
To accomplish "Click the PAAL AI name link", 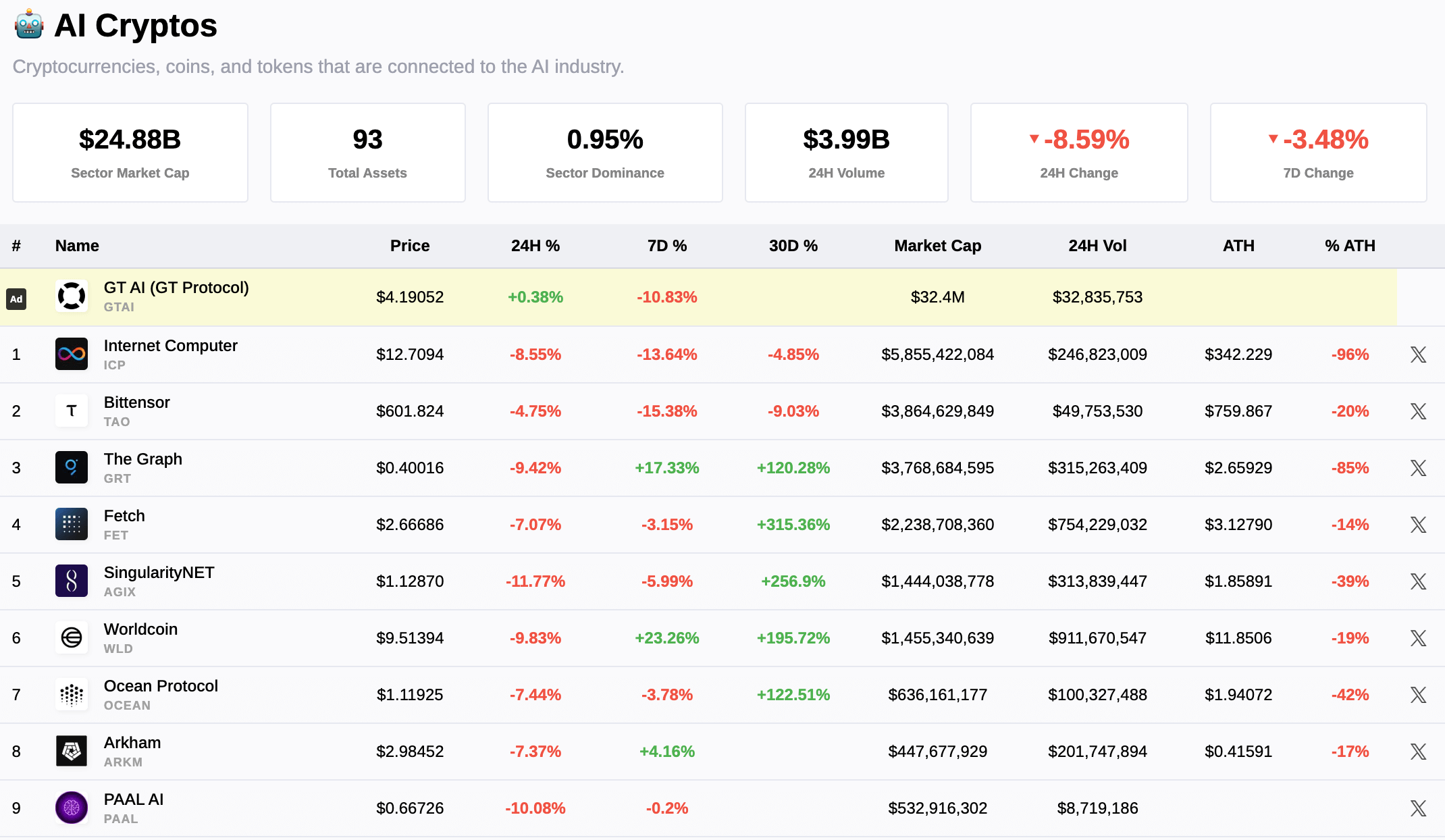I will [134, 799].
